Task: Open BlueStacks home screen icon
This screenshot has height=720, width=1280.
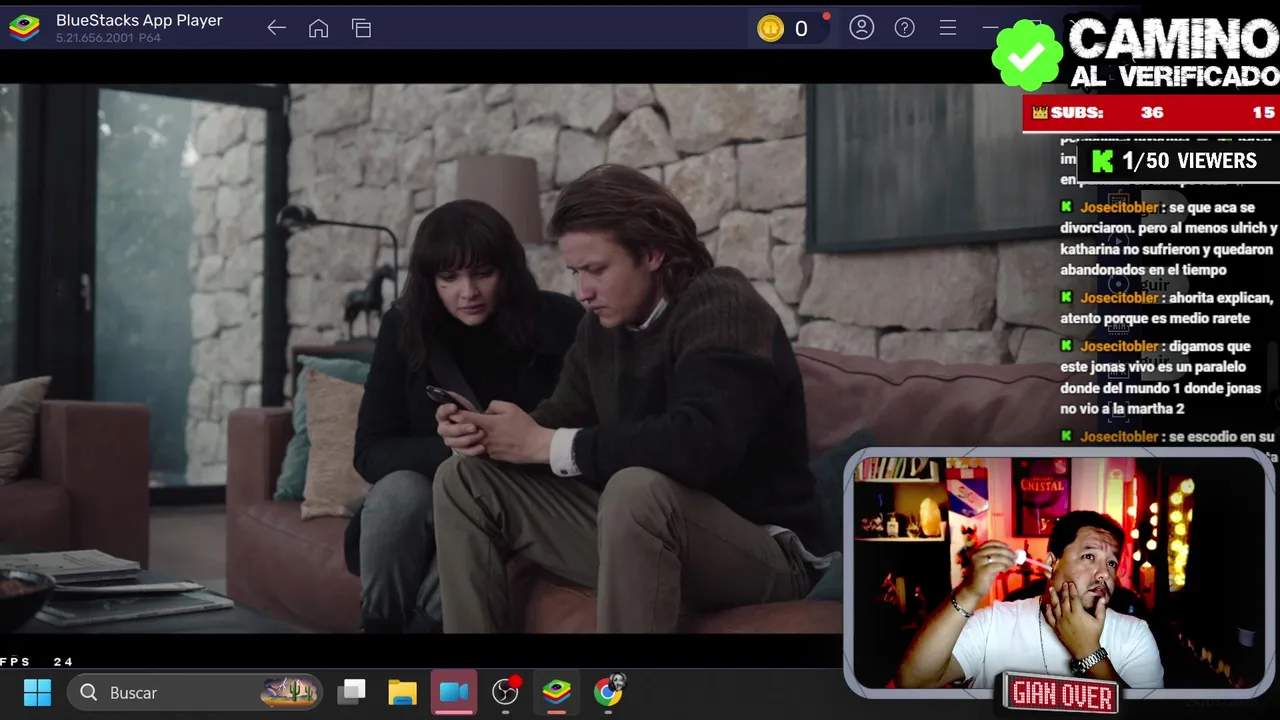Action: click(x=318, y=28)
